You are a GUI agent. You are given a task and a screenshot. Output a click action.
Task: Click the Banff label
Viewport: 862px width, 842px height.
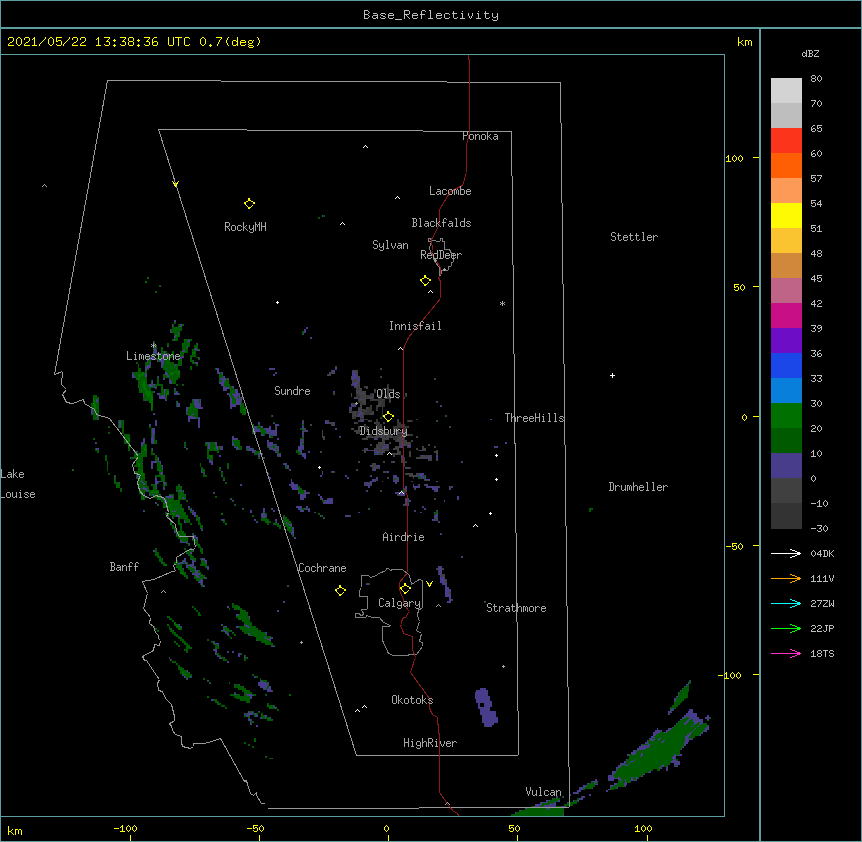coord(124,567)
